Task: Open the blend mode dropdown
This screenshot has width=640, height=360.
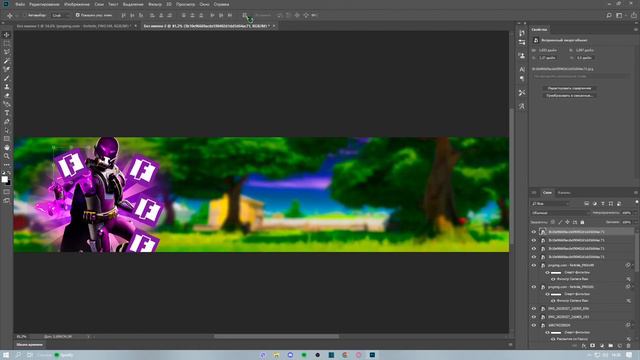Action: click(560, 213)
